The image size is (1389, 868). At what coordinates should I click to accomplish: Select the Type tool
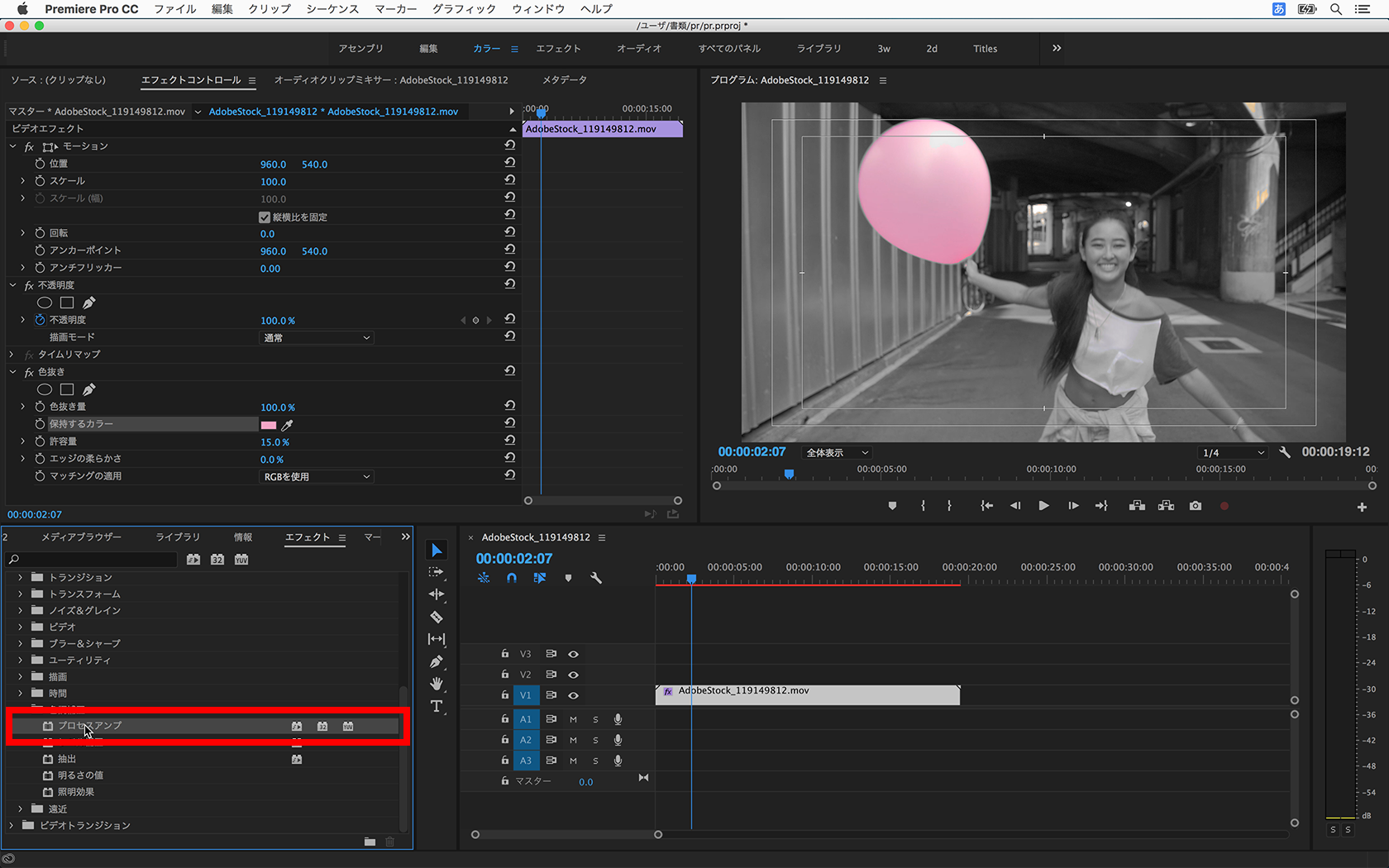[437, 706]
